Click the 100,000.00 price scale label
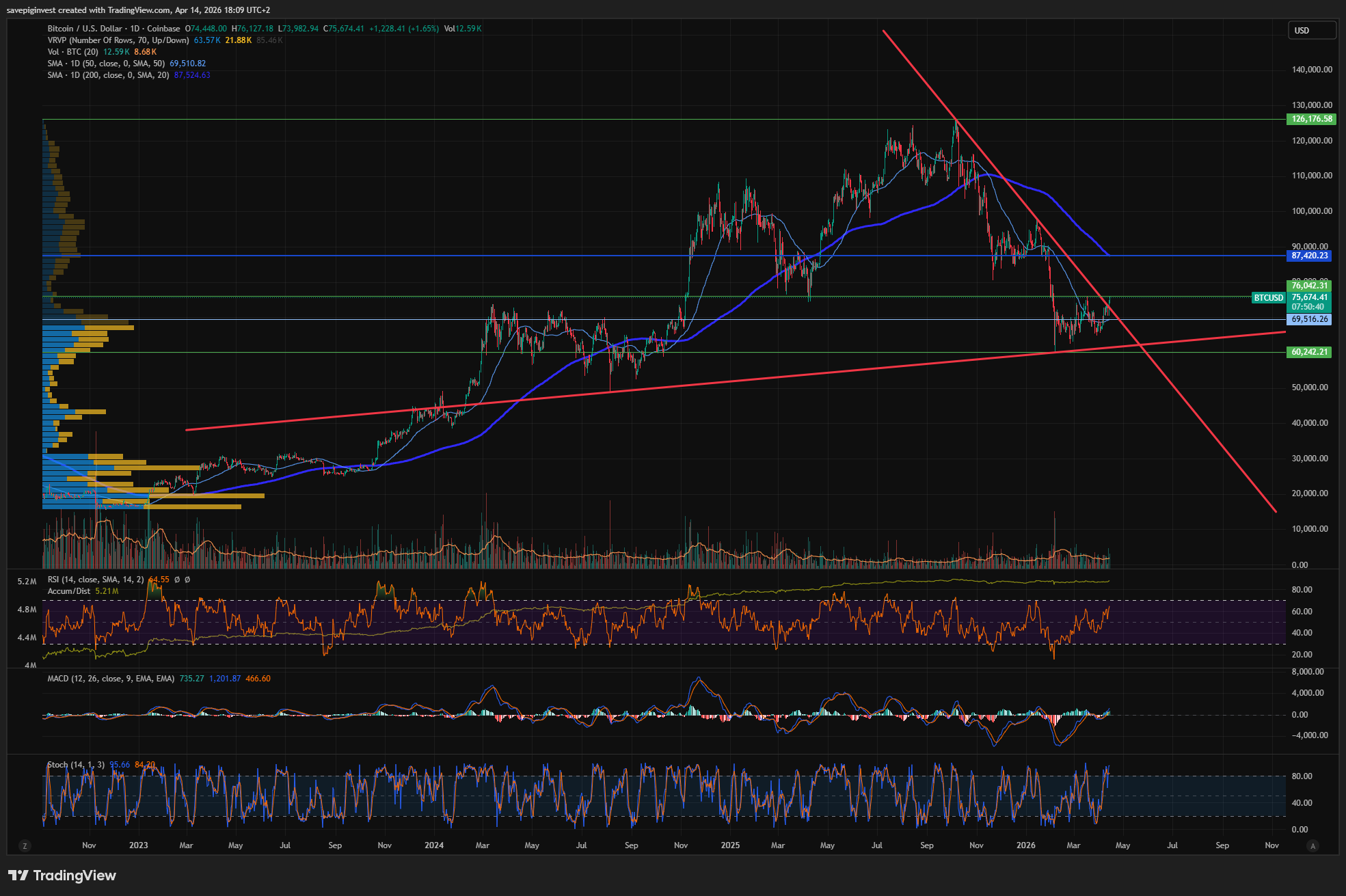Image resolution: width=1346 pixels, height=896 pixels. [1311, 211]
